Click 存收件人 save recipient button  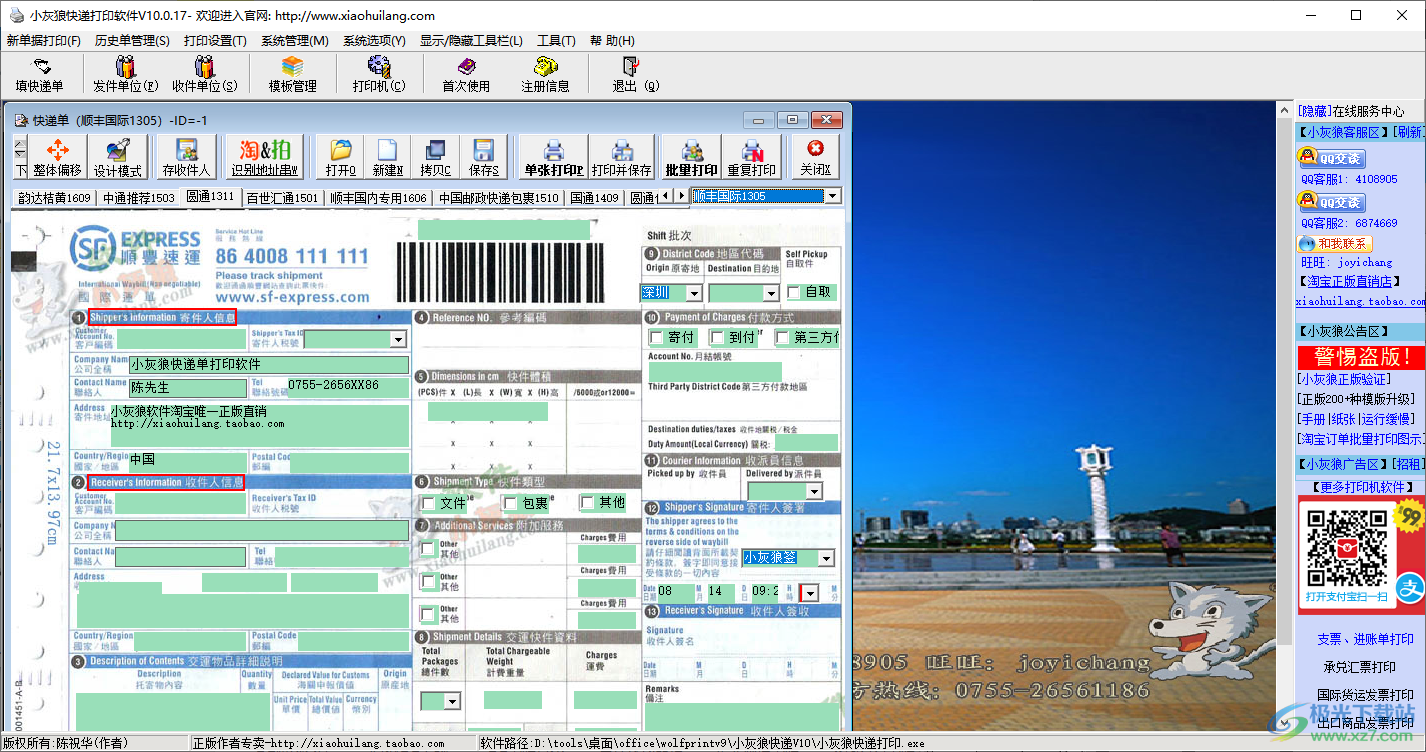(x=187, y=158)
